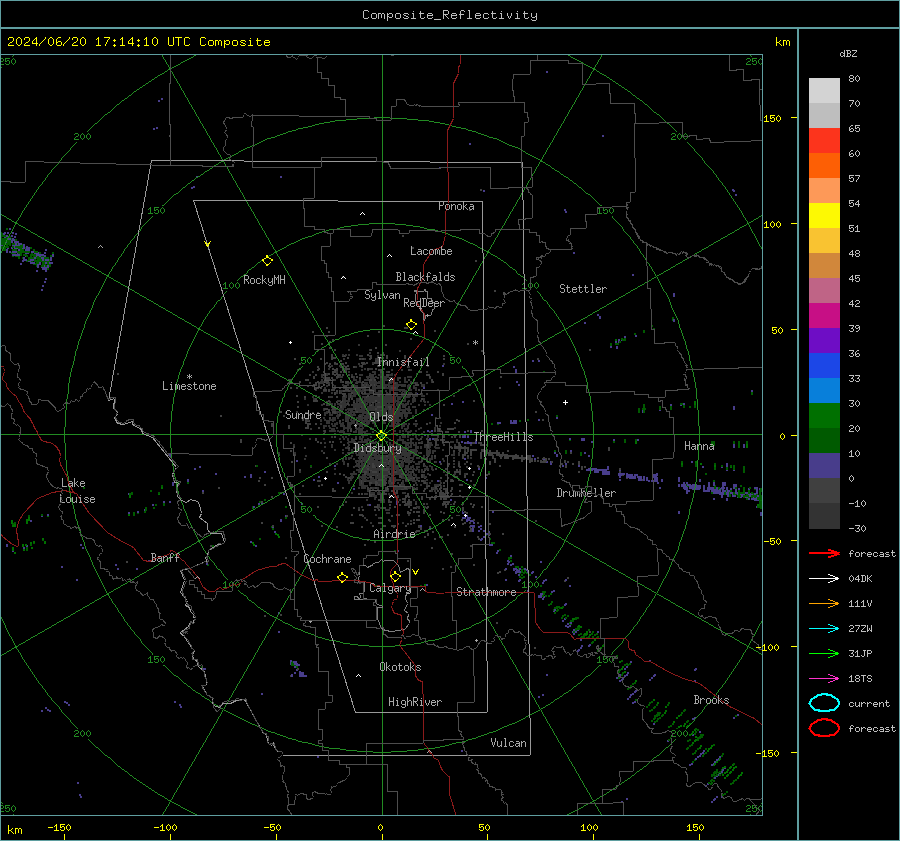Image resolution: width=900 pixels, height=841 pixels.
Task: Select bright yellow swatch between 54 and 51
Action: (824, 216)
